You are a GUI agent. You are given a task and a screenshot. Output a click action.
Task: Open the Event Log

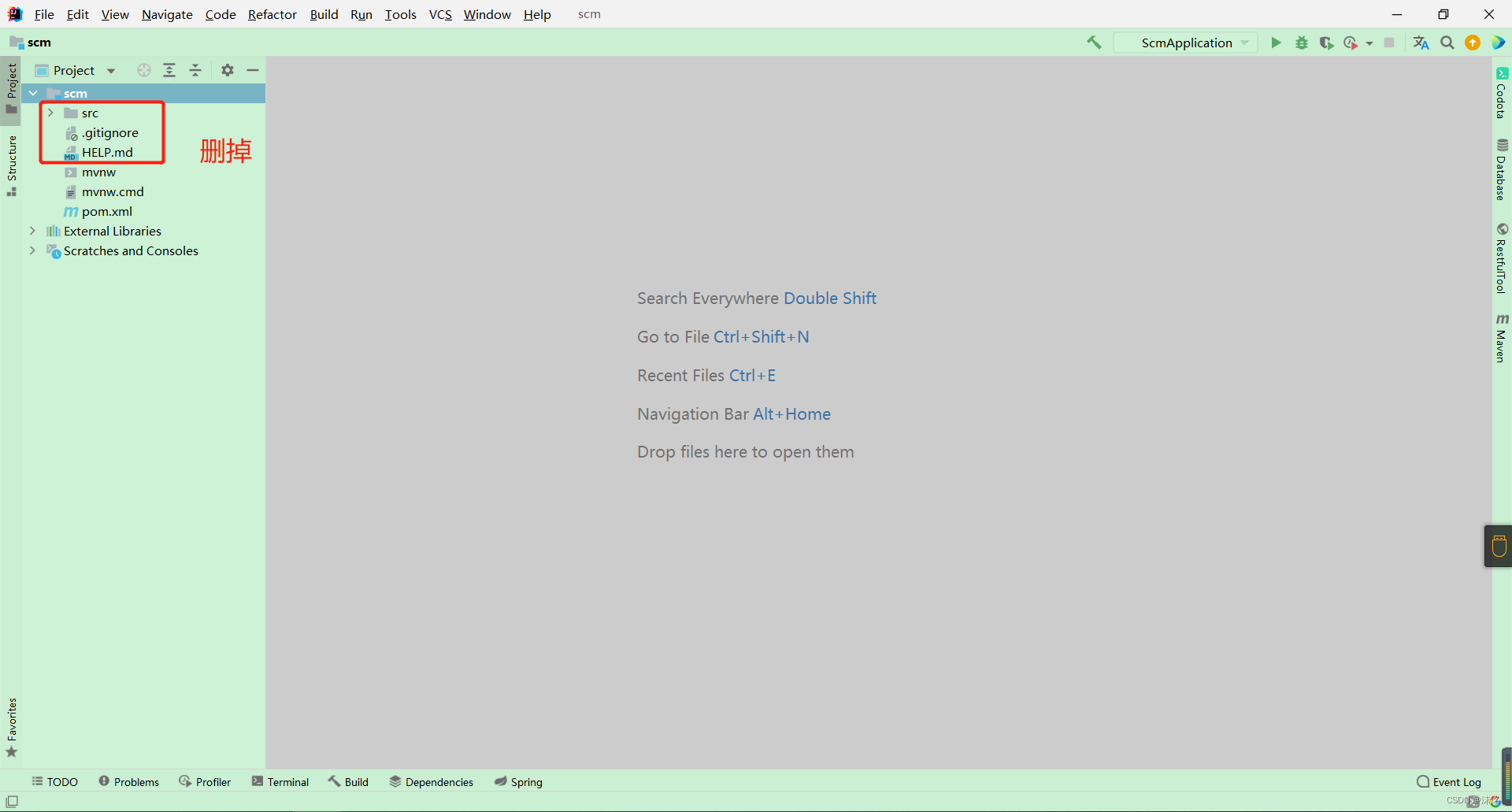tap(1449, 781)
